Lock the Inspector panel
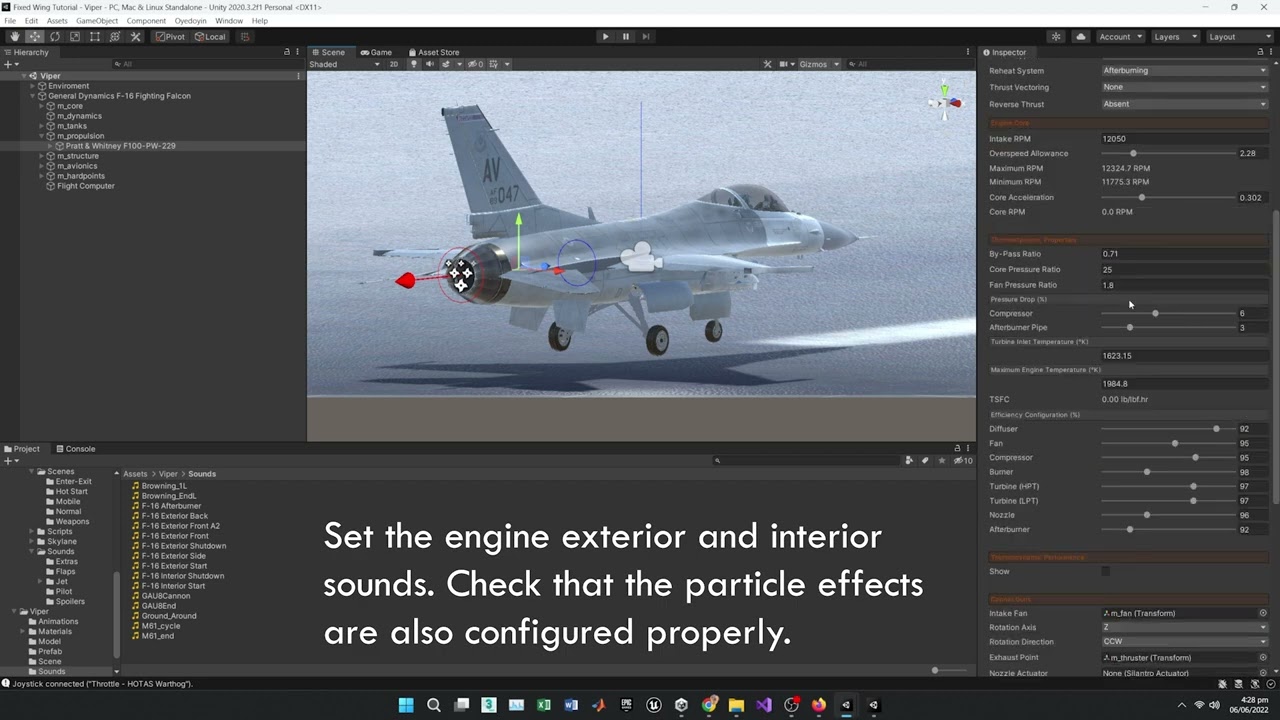The height and width of the screenshot is (720, 1280). (x=1259, y=52)
